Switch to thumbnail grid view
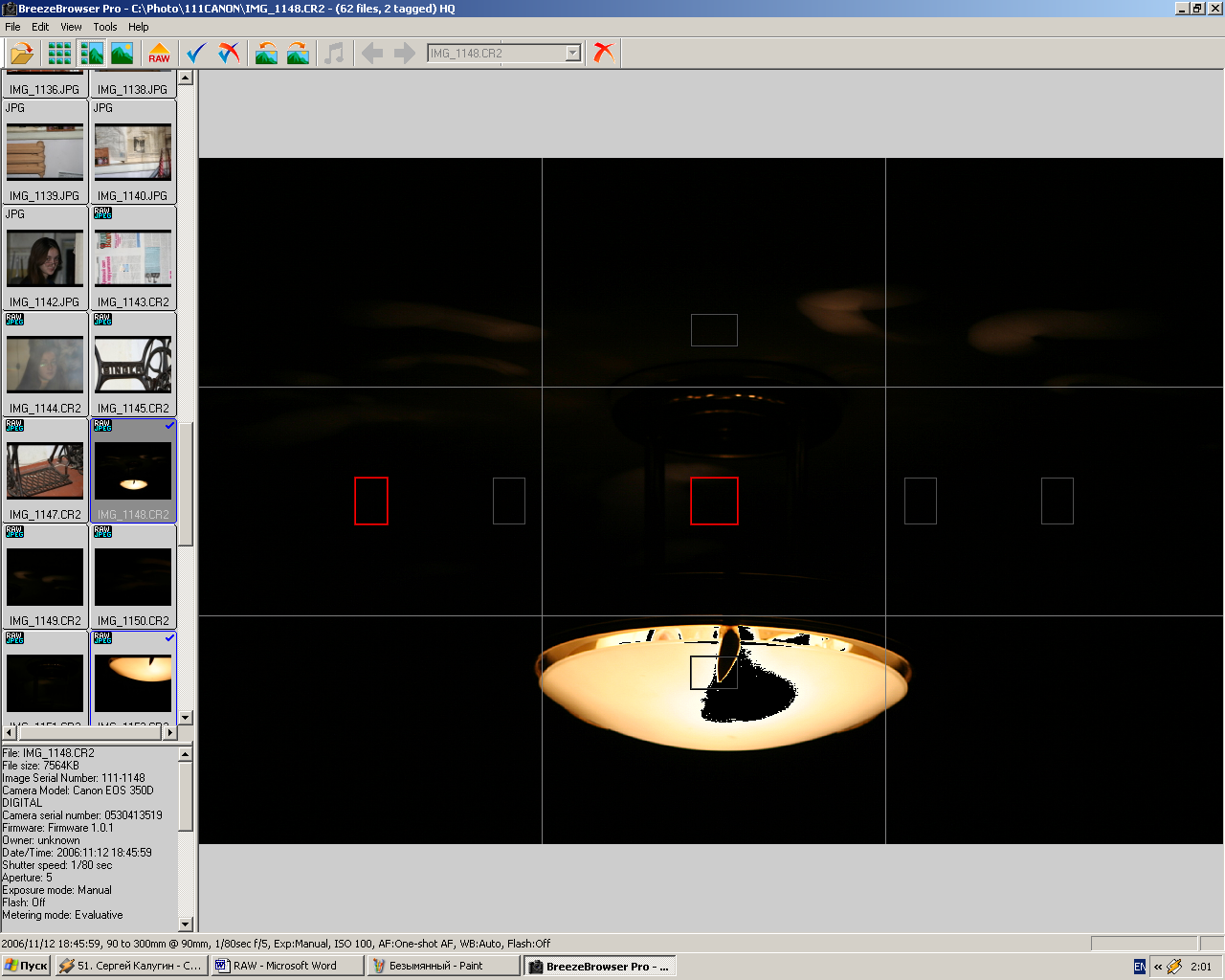 click(59, 54)
